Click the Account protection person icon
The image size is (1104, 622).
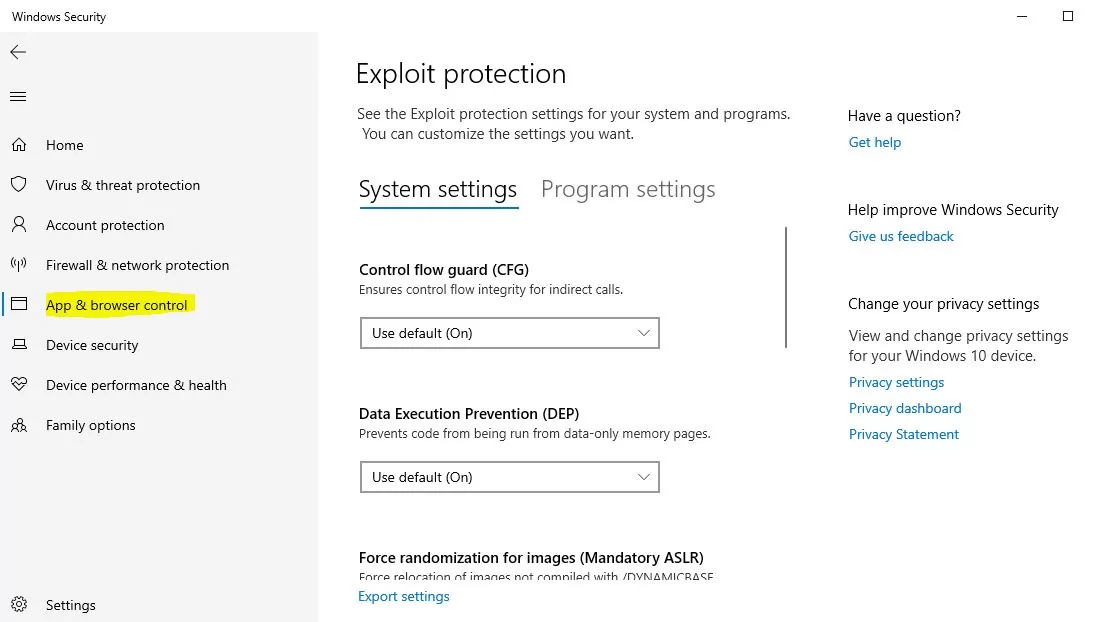(x=19, y=225)
